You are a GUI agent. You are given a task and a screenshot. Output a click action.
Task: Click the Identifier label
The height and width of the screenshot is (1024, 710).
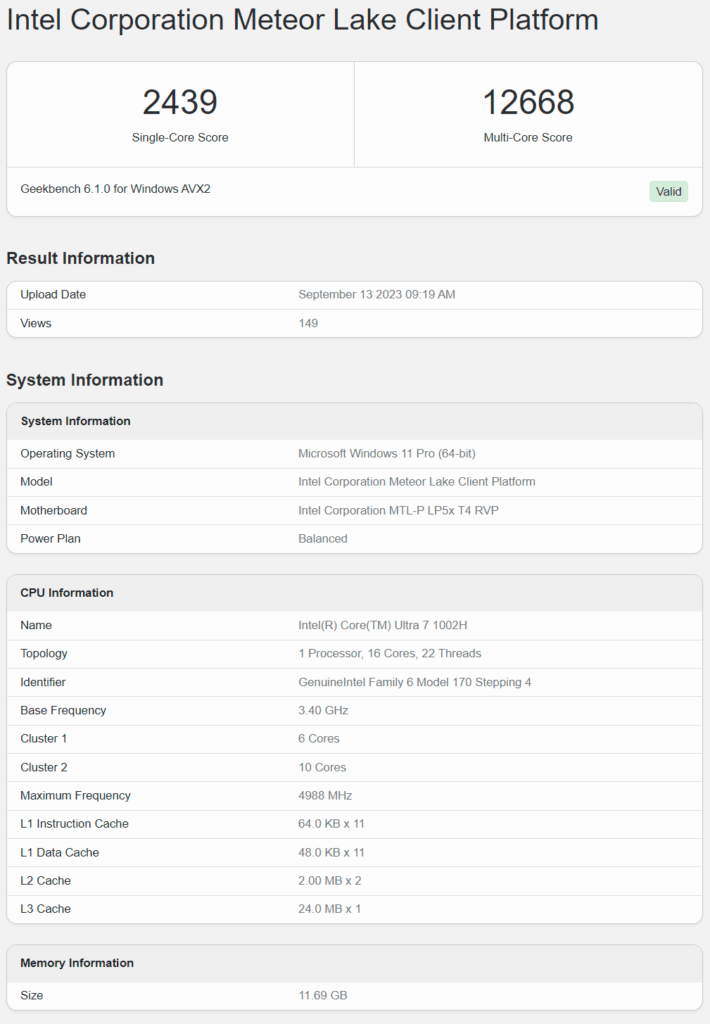43,682
